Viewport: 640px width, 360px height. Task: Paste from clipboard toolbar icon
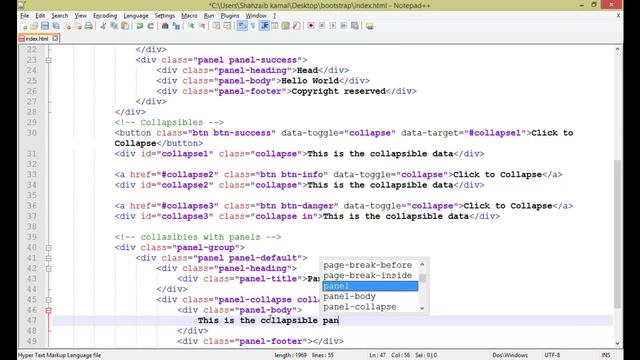point(125,26)
